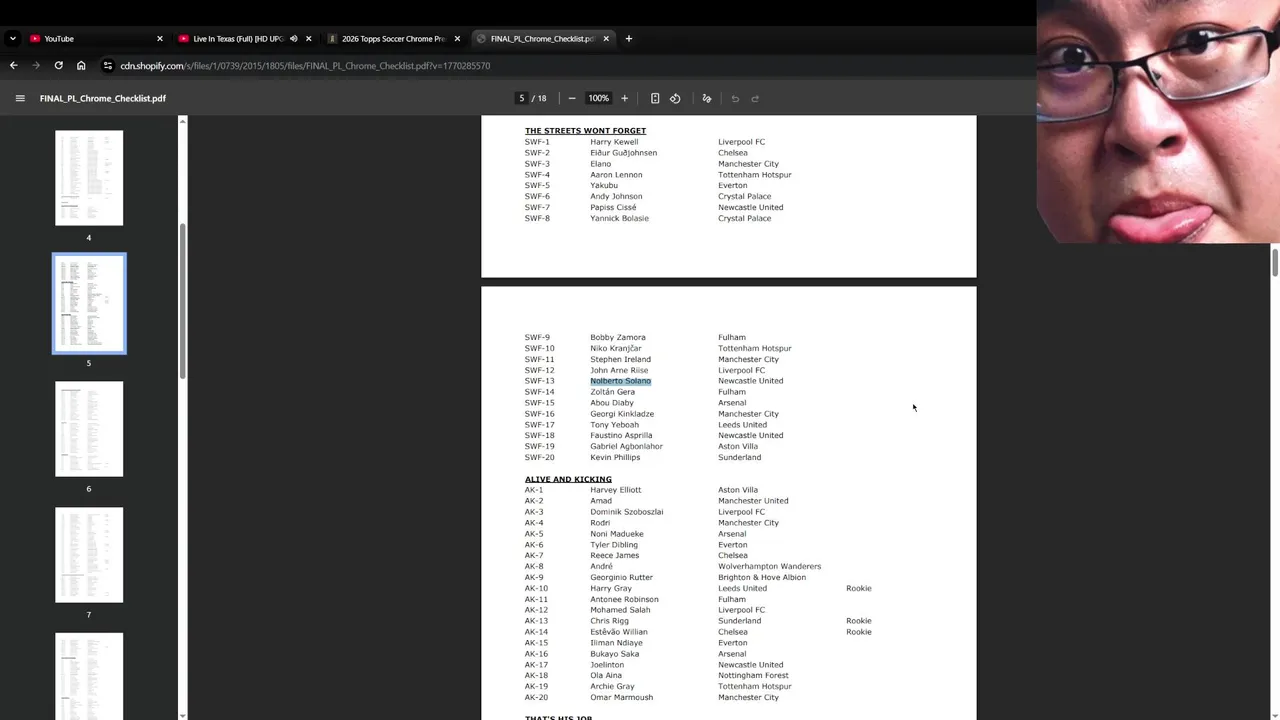Click Faustino Asprilla player name
Viewport: 1280px width, 720px height.
coord(621,435)
